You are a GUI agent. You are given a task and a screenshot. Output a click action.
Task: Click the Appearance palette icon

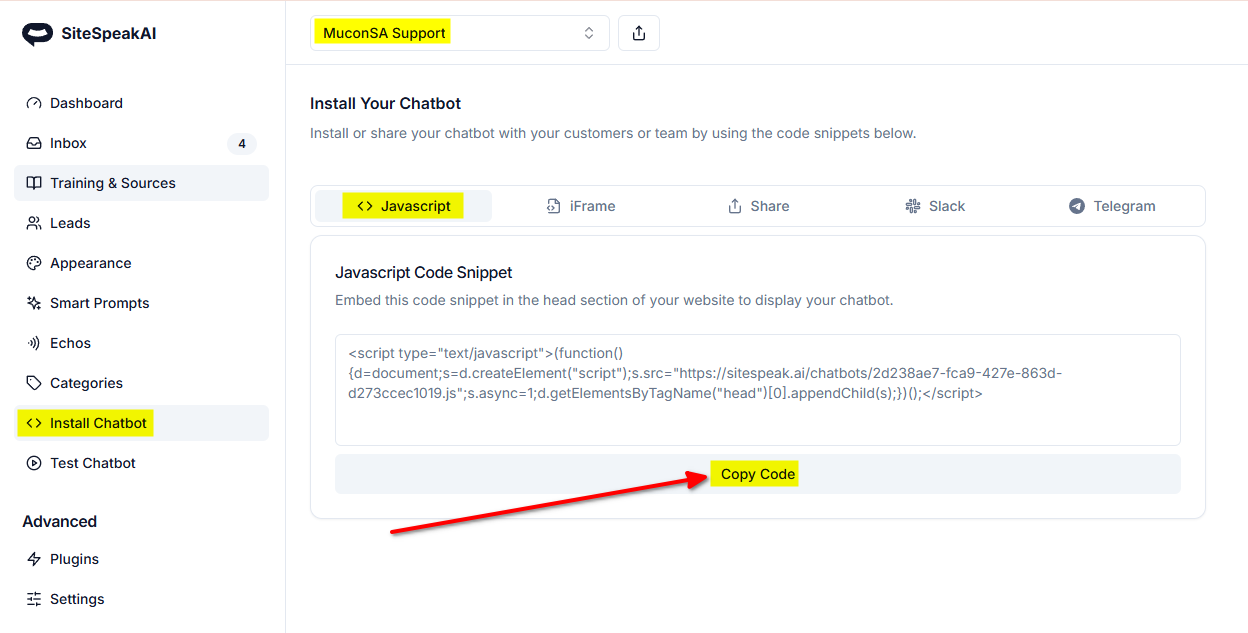coord(34,263)
